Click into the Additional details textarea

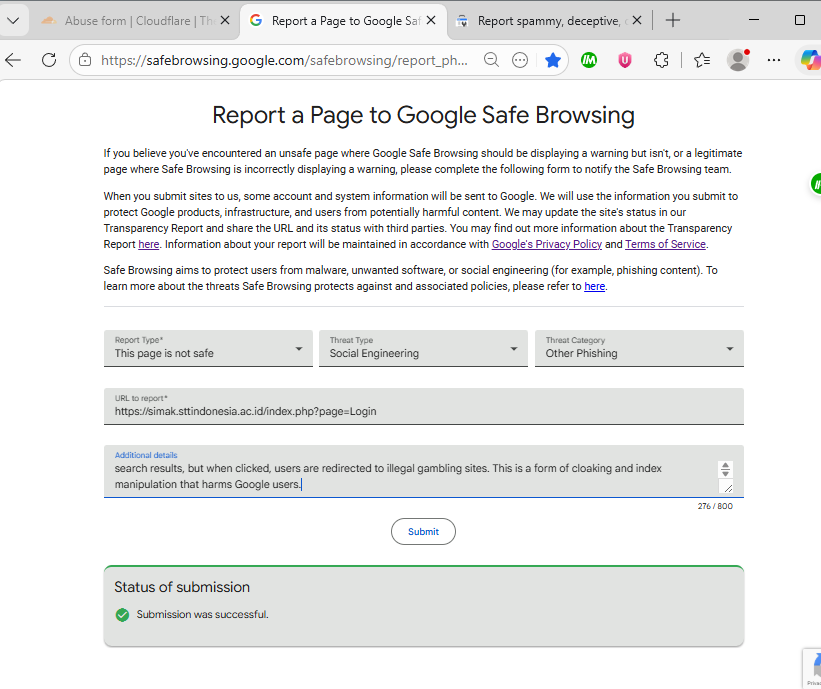424,471
